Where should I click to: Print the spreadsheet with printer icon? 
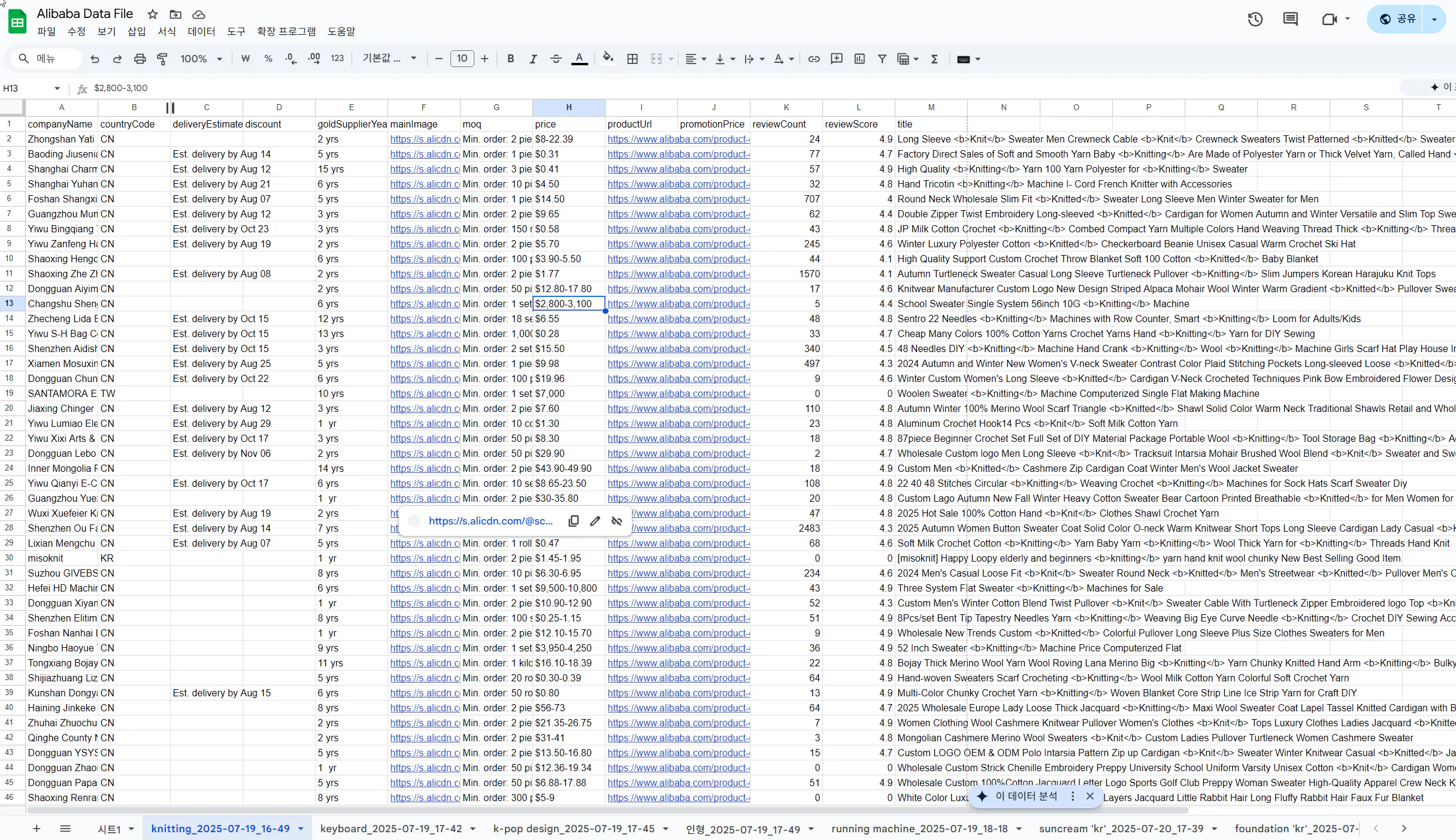point(140,59)
